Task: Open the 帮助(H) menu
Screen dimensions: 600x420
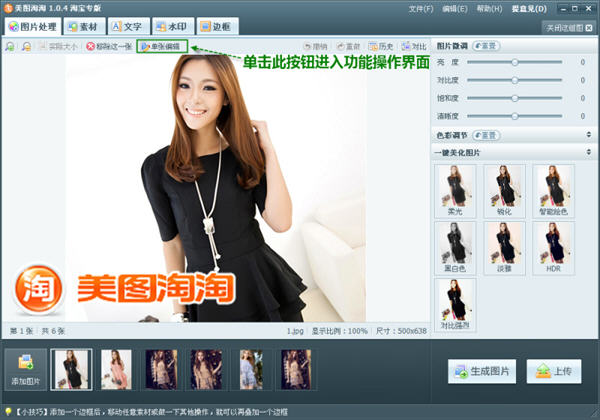Action: 489,9
